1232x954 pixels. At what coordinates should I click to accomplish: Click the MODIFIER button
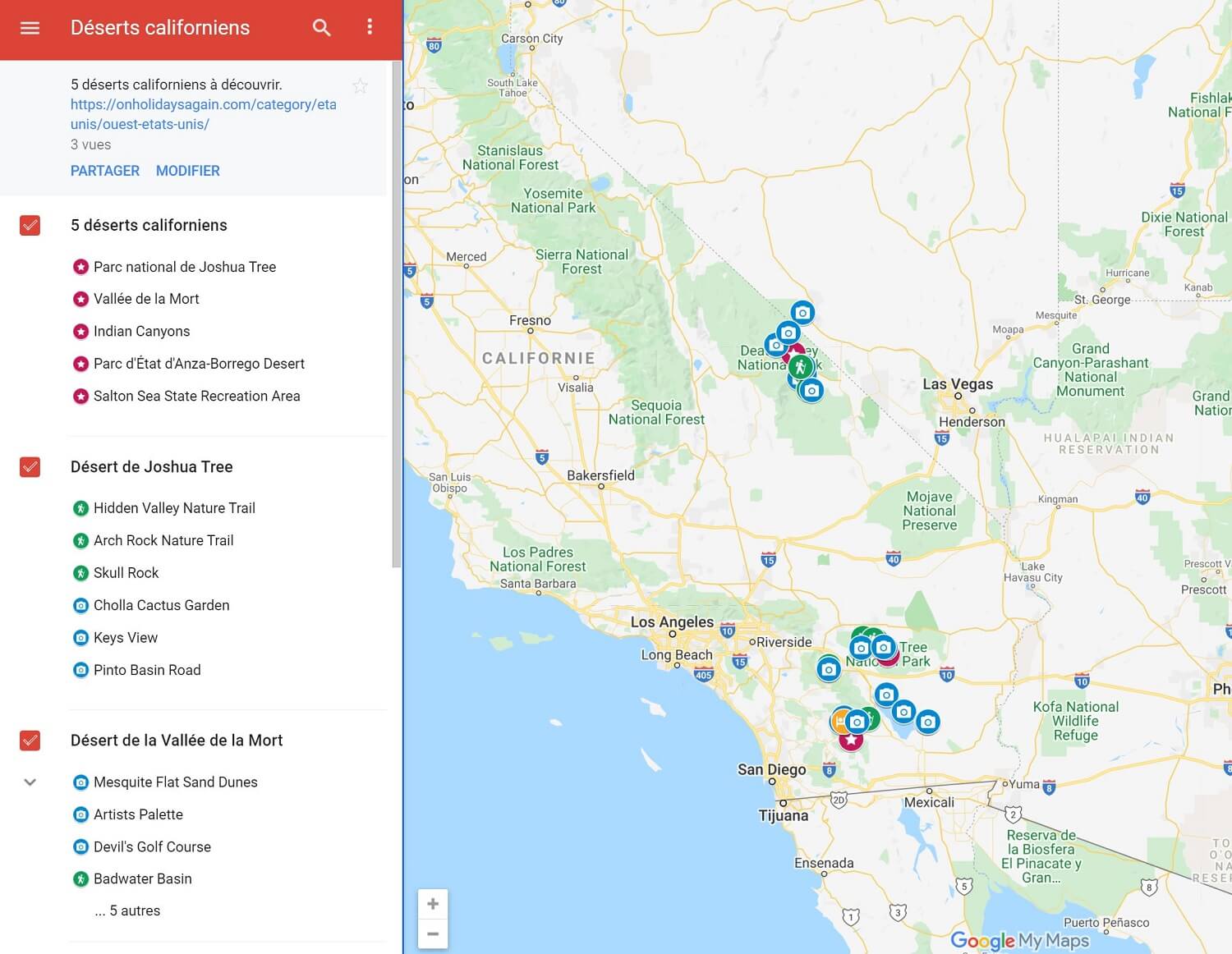point(188,171)
